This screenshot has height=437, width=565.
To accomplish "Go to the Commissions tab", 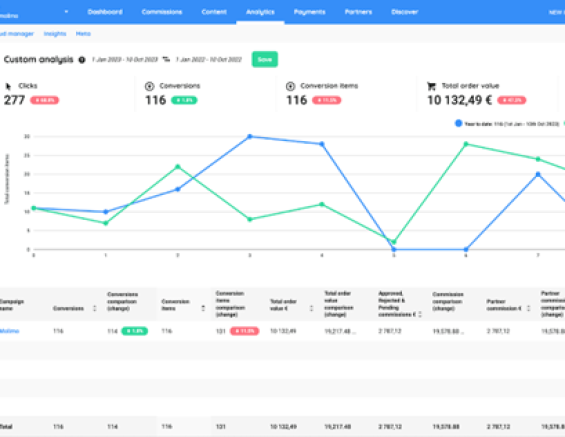I will click(162, 12).
